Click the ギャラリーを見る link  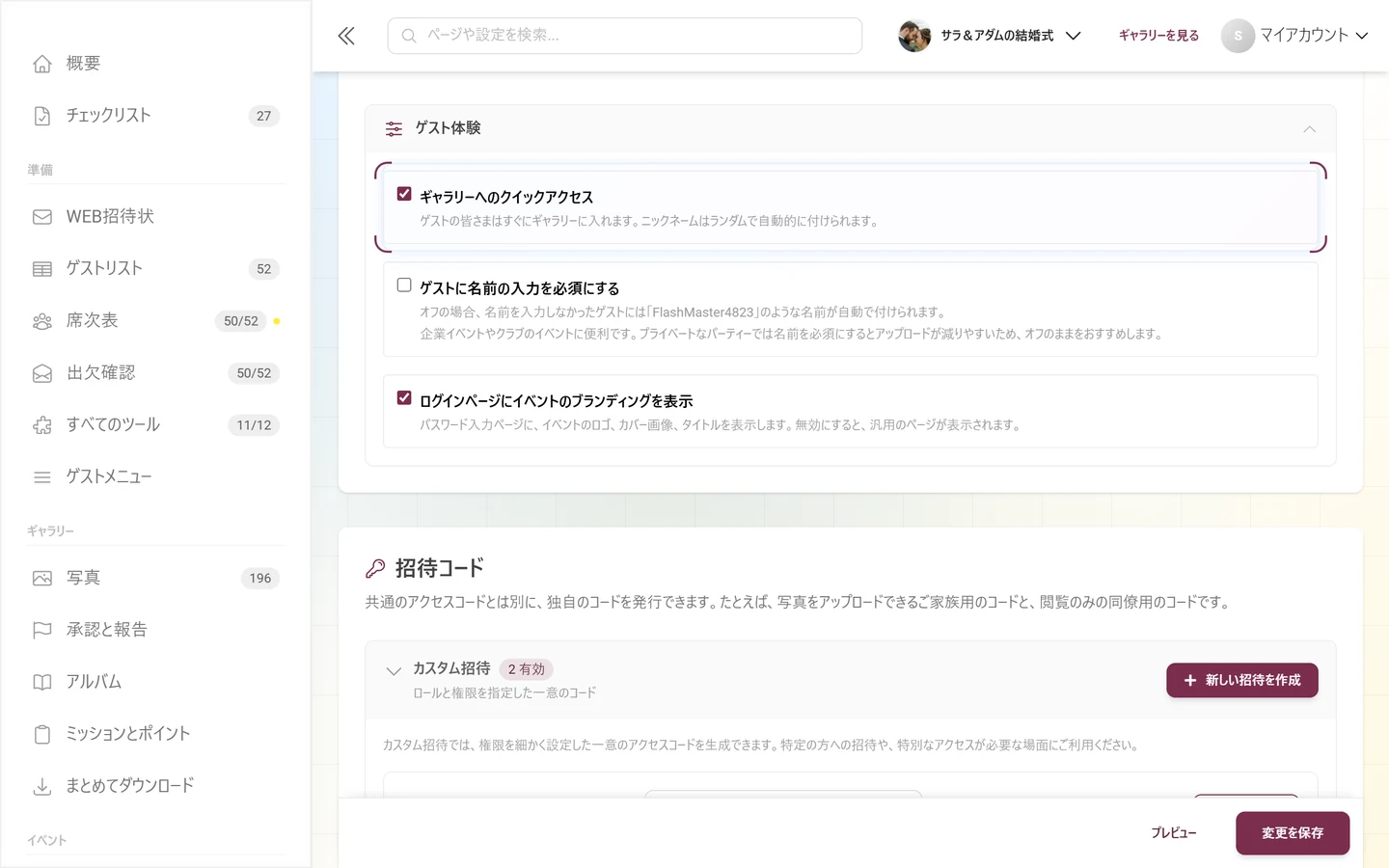tap(1158, 36)
